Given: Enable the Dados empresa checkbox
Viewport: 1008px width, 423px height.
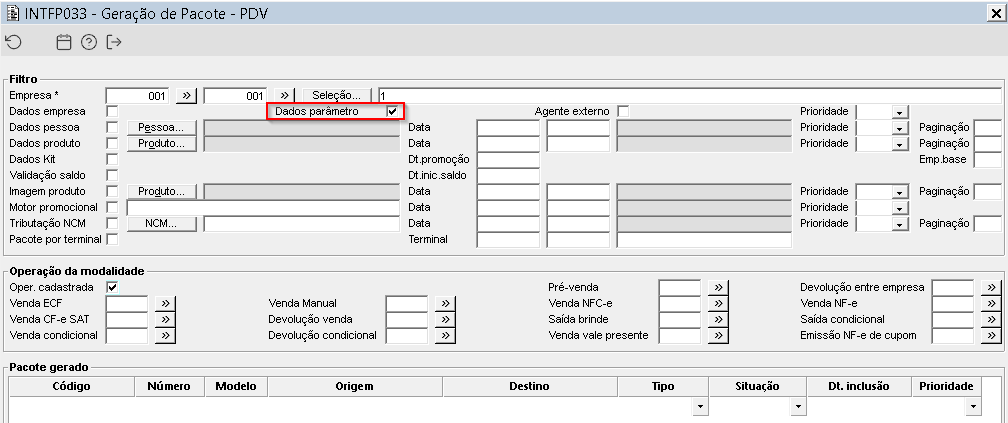Looking at the screenshot, I should point(112,111).
